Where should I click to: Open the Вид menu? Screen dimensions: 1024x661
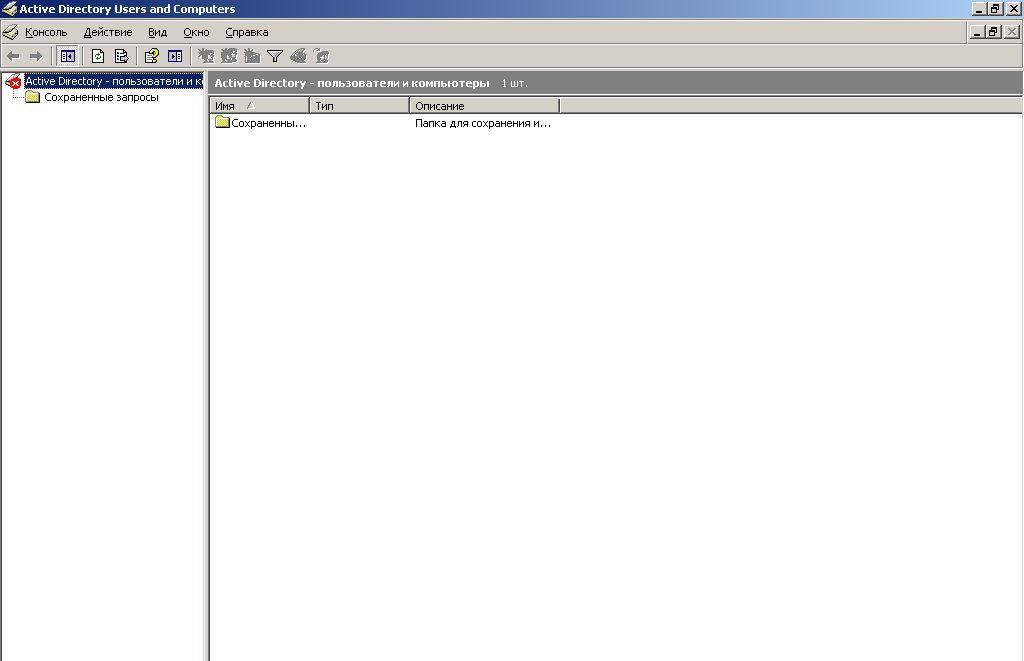tap(157, 32)
